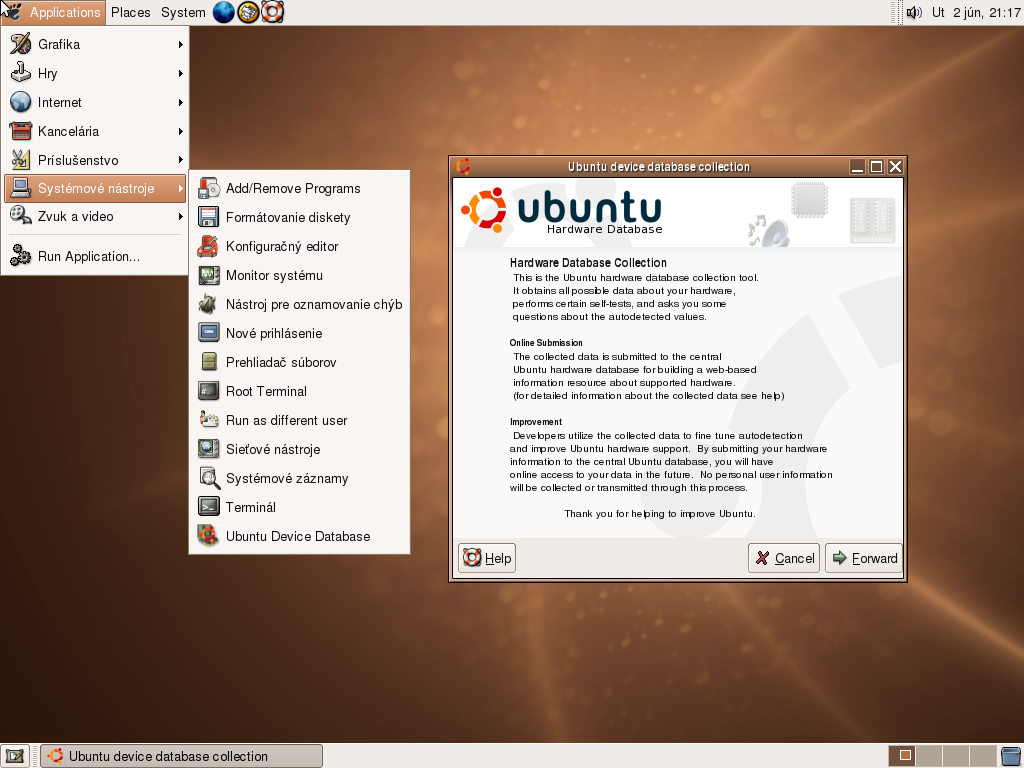Click the Kancelária typewriter icon
The image size is (1024, 768).
coord(20,131)
